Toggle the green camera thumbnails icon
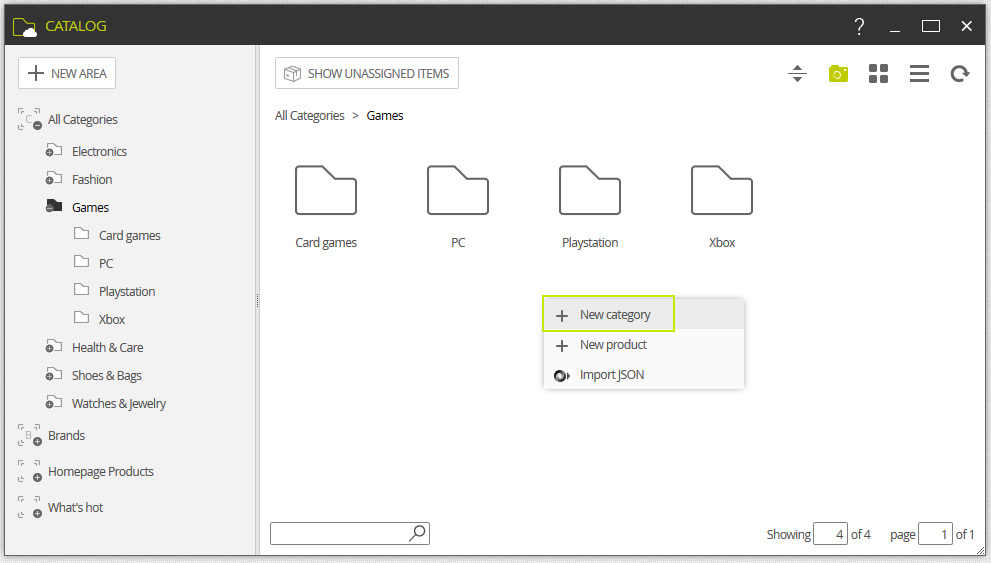Image resolution: width=991 pixels, height=563 pixels. pos(838,74)
